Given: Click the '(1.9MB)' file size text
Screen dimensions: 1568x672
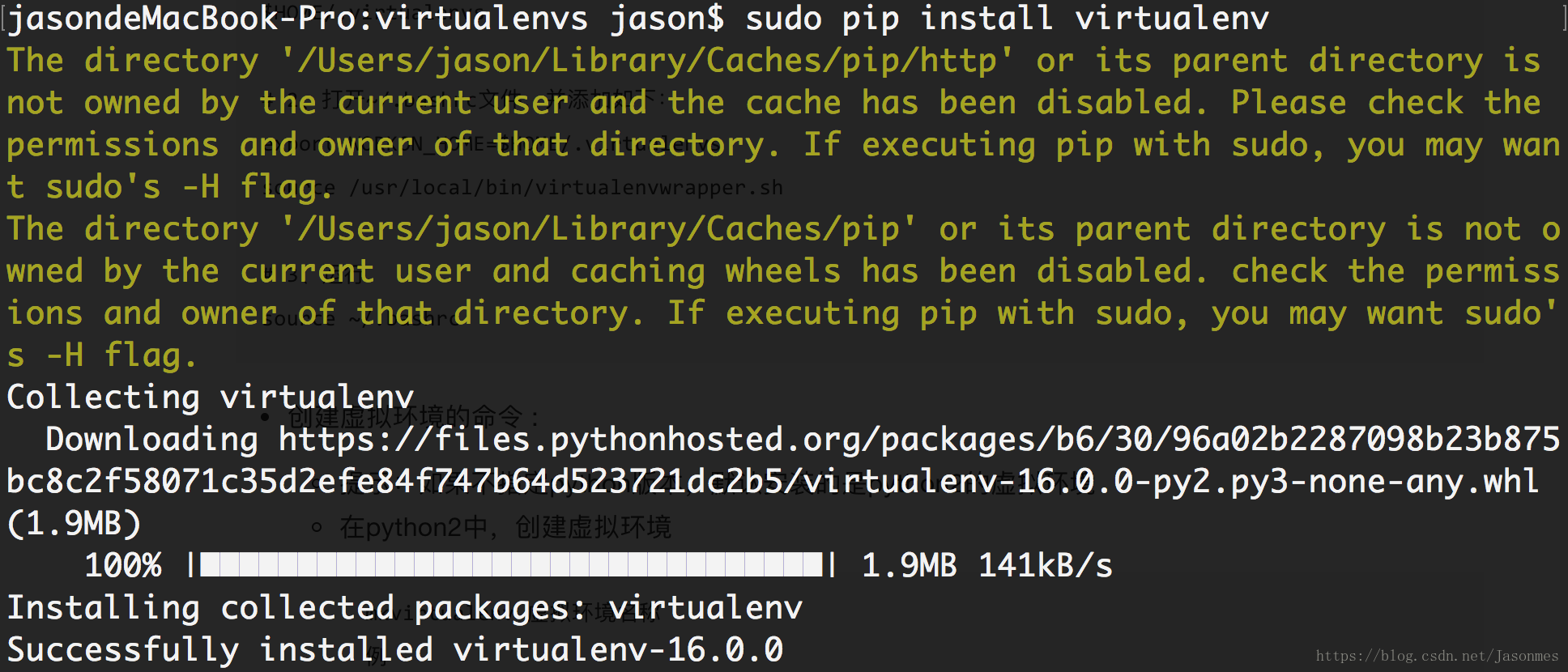Looking at the screenshot, I should (75, 523).
